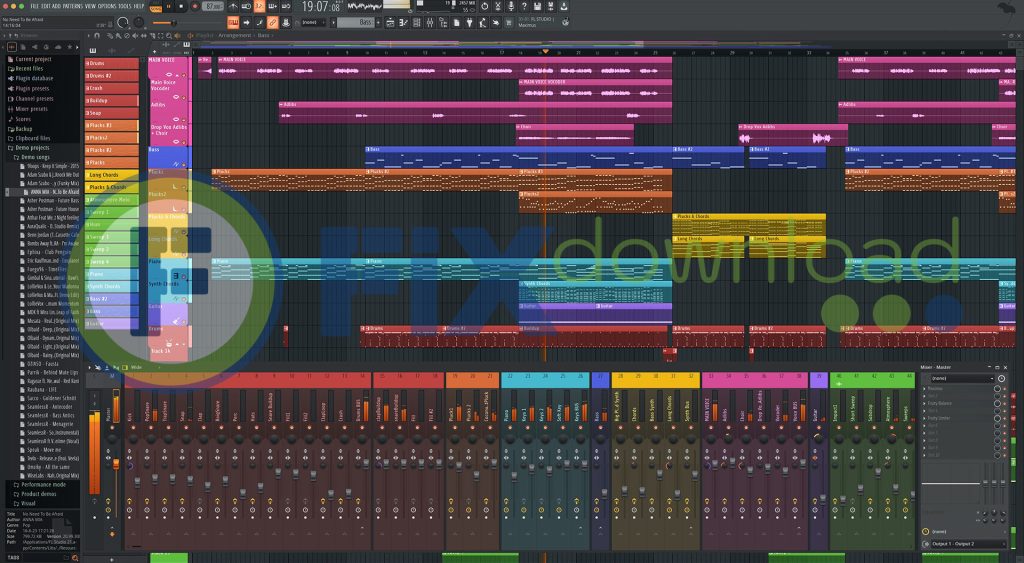This screenshot has height=563, width=1024.
Task: Collapse the Demo projects folder
Action: click(x=32, y=147)
